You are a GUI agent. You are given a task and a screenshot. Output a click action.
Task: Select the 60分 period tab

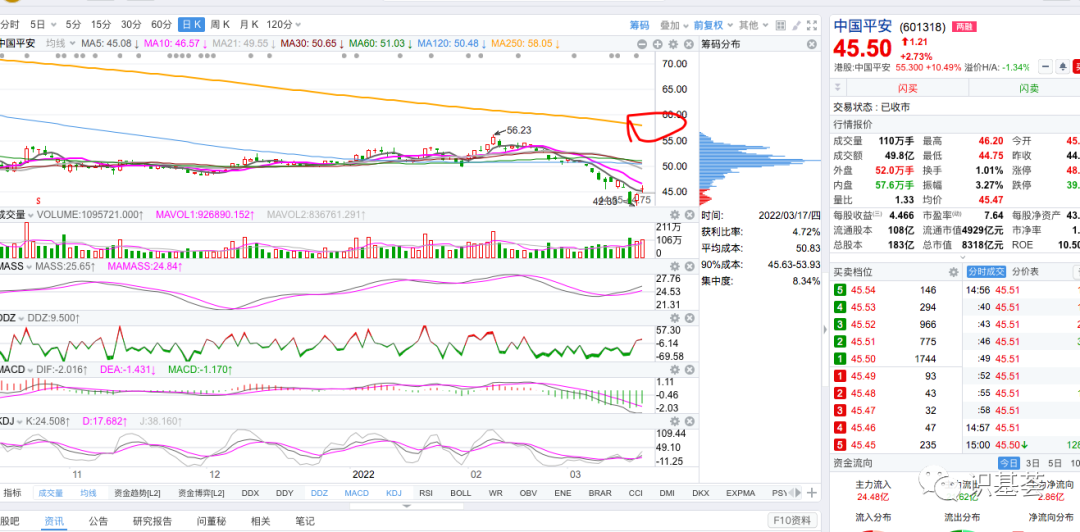tap(161, 24)
